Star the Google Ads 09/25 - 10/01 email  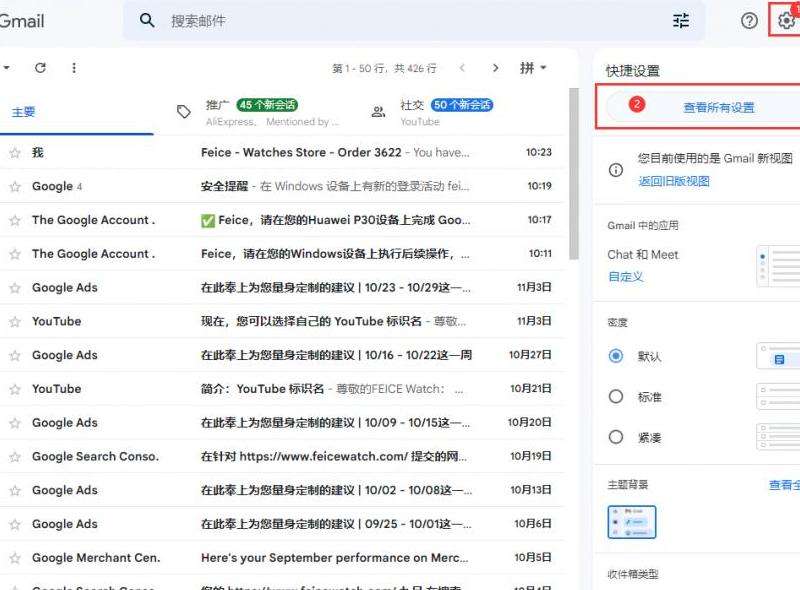[15, 524]
